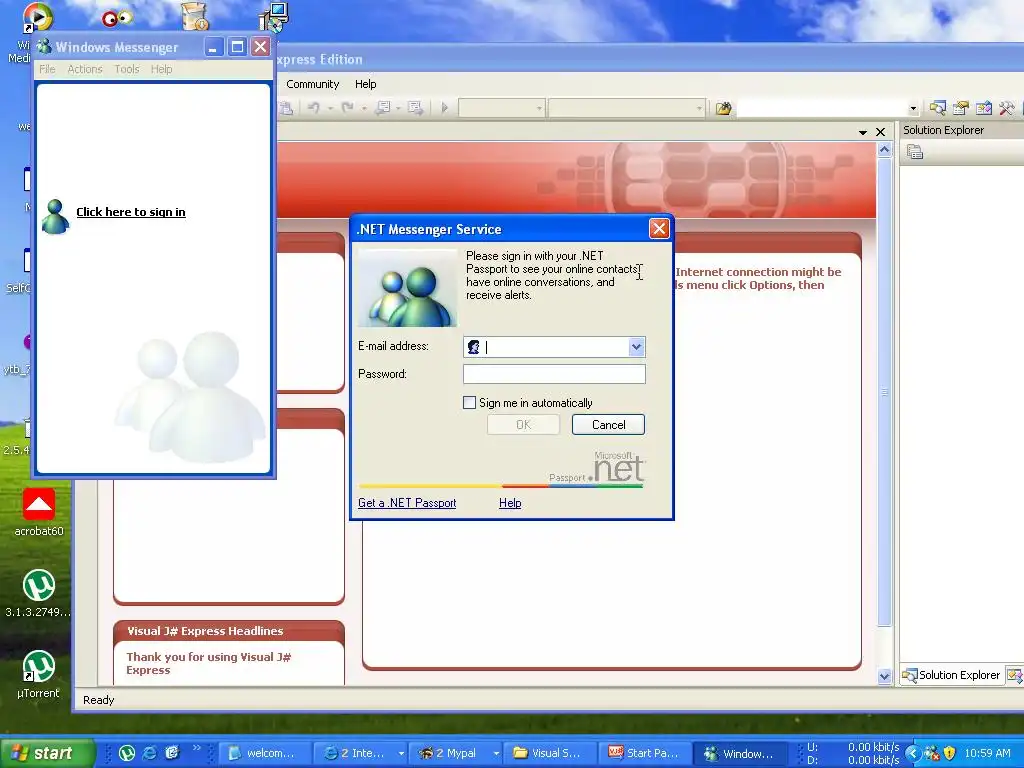Click the Start Debugging play icon

(445, 108)
